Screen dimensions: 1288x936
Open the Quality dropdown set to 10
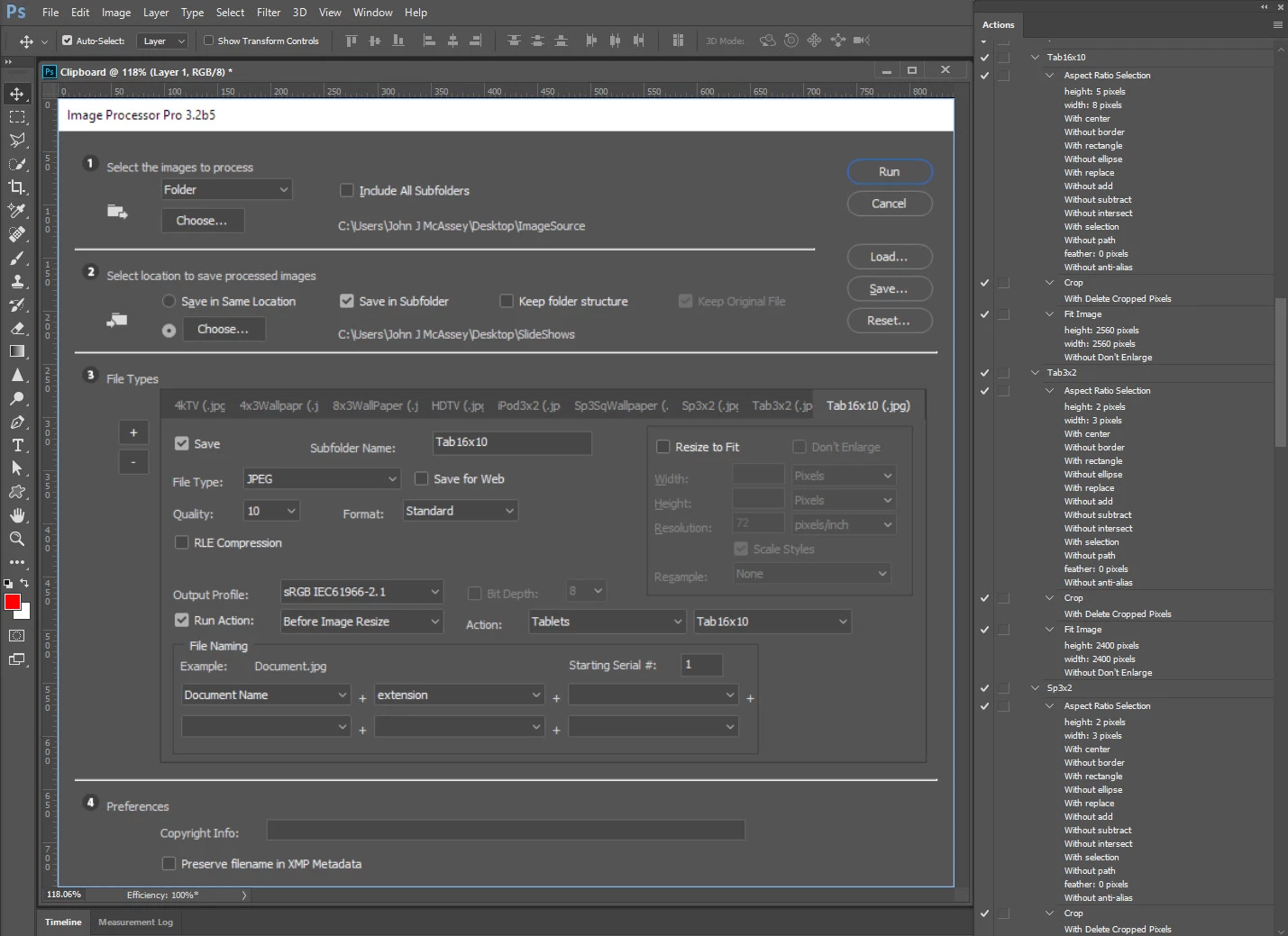click(271, 511)
